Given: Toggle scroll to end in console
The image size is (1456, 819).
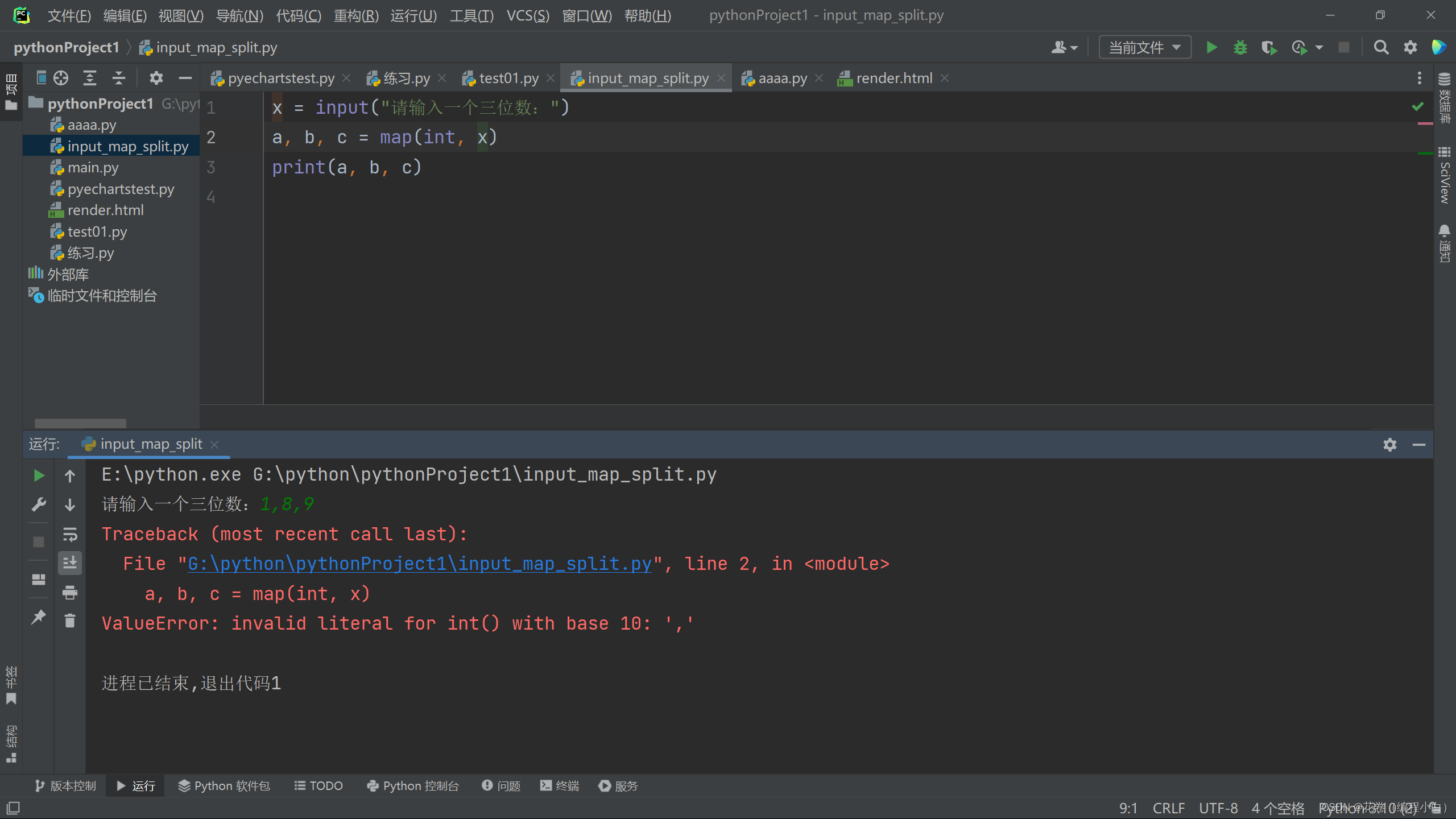Looking at the screenshot, I should point(70,562).
